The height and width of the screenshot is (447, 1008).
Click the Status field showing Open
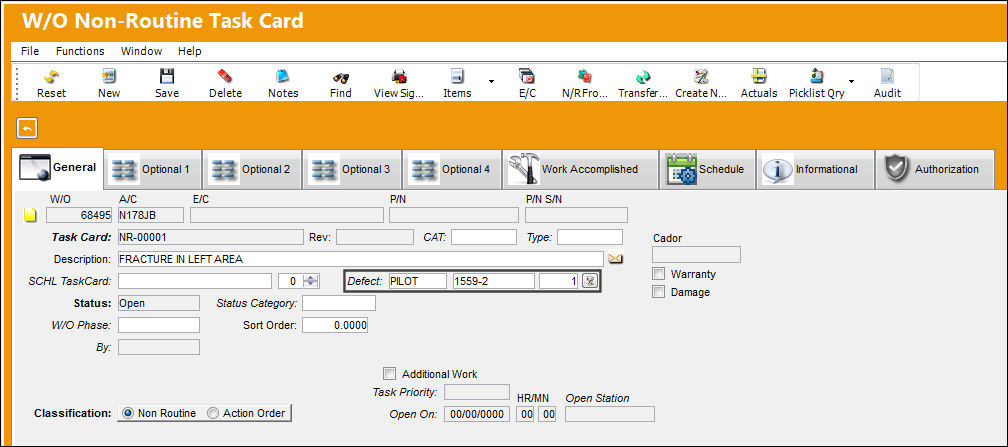(x=159, y=303)
